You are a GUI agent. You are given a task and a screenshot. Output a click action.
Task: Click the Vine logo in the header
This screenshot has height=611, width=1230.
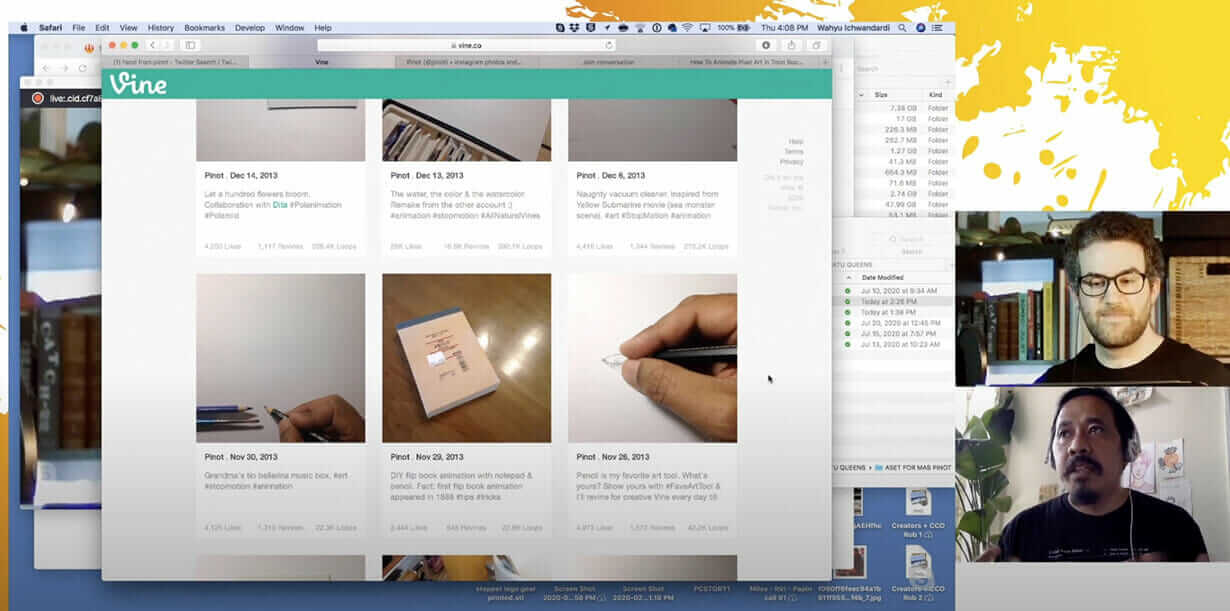[x=138, y=84]
